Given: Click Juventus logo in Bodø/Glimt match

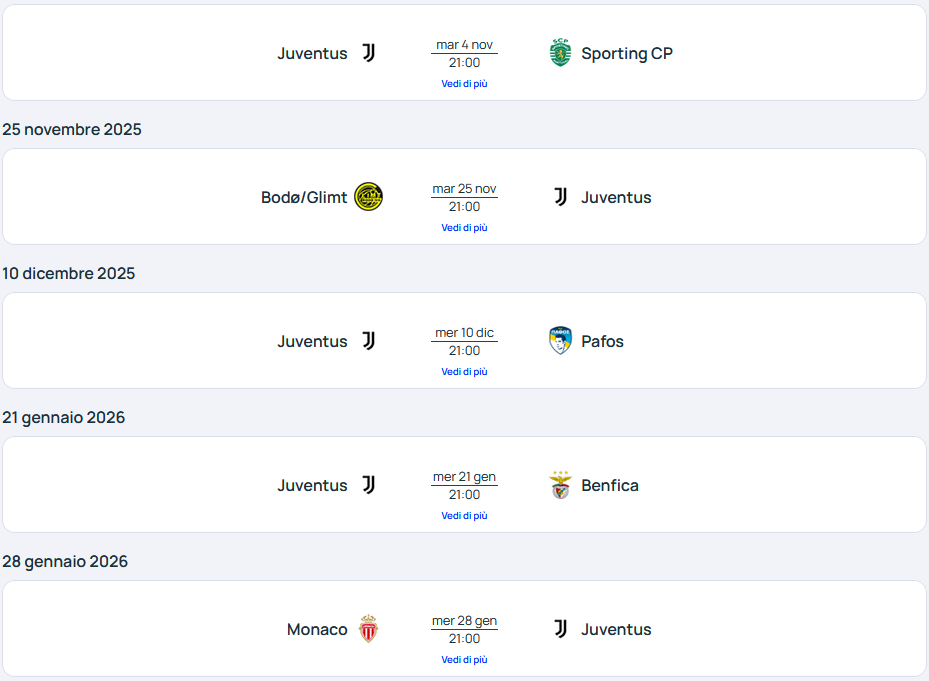Looking at the screenshot, I should [x=560, y=197].
